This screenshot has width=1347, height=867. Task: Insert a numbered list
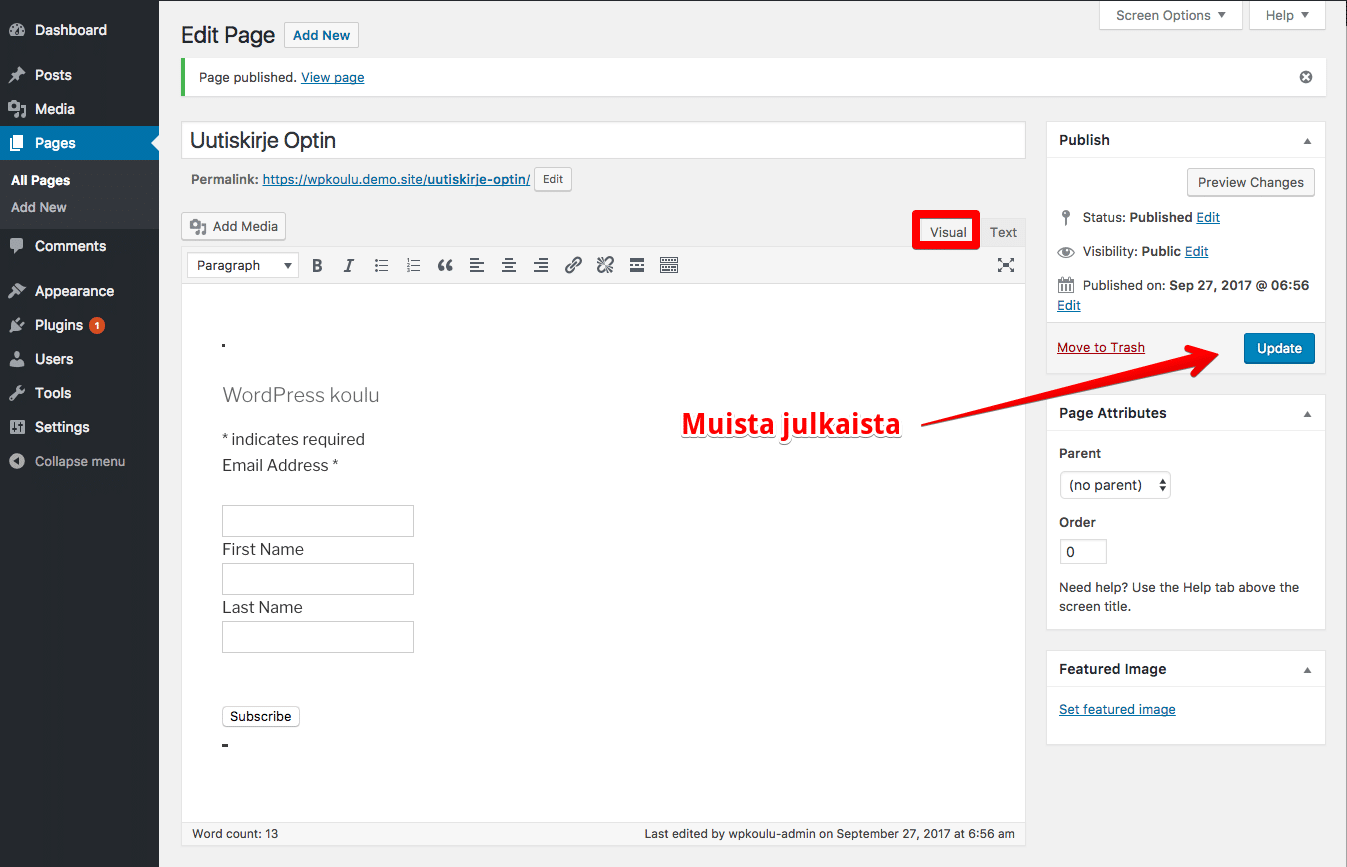(x=413, y=265)
